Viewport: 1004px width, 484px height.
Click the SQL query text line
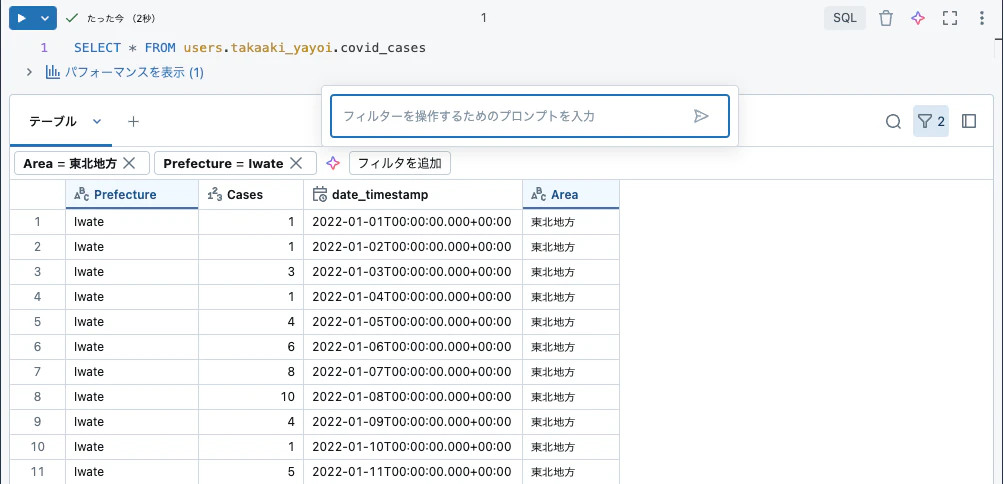click(x=249, y=47)
